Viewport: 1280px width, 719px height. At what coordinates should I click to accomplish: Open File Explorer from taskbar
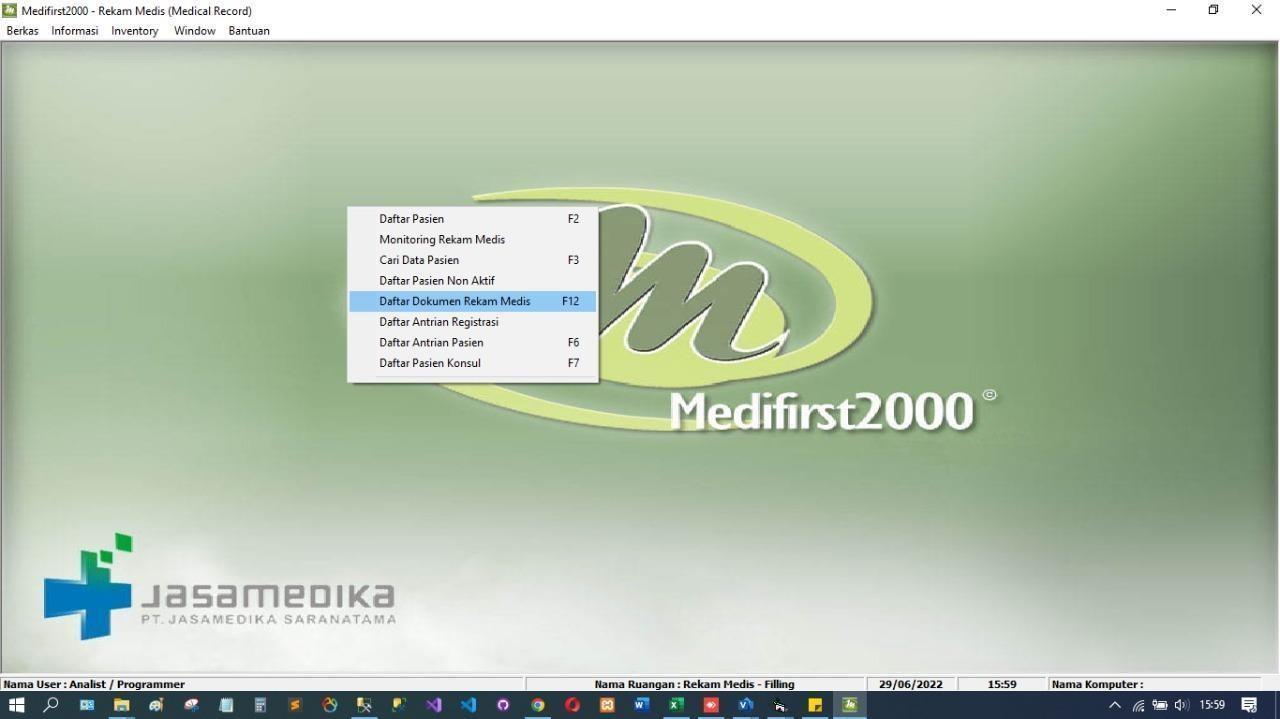pos(121,705)
